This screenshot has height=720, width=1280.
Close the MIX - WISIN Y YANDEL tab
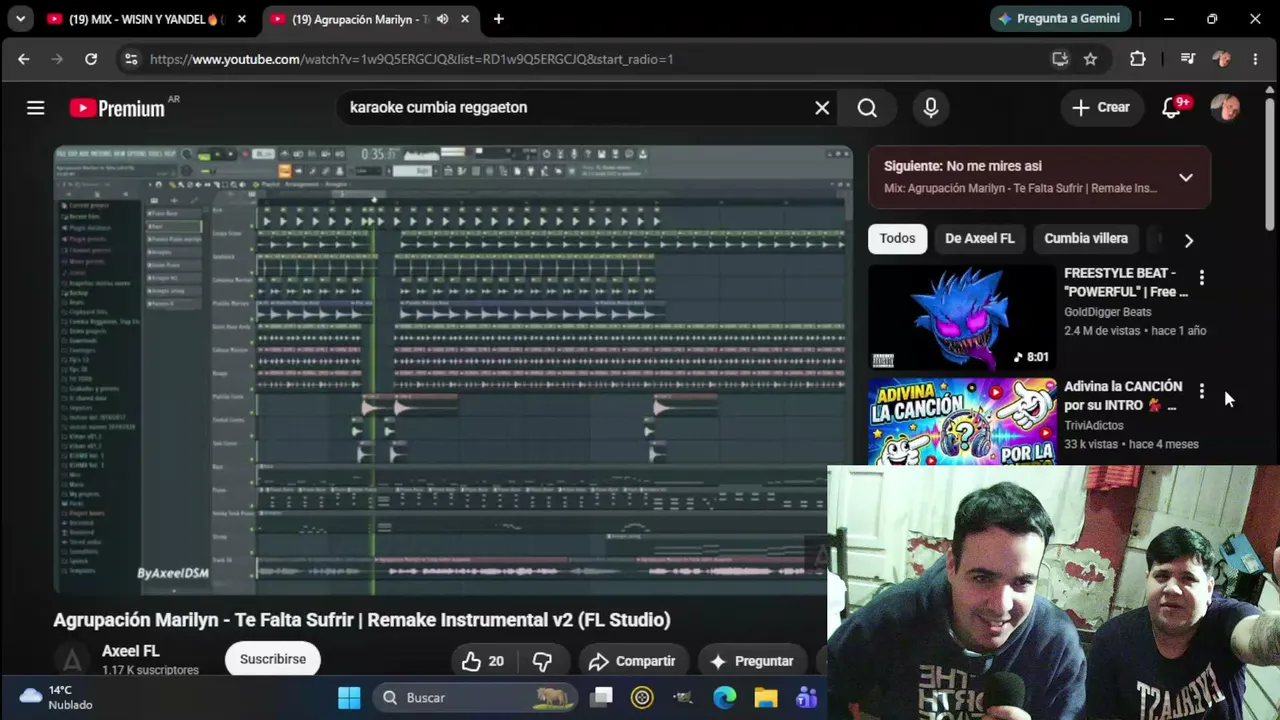point(241,19)
